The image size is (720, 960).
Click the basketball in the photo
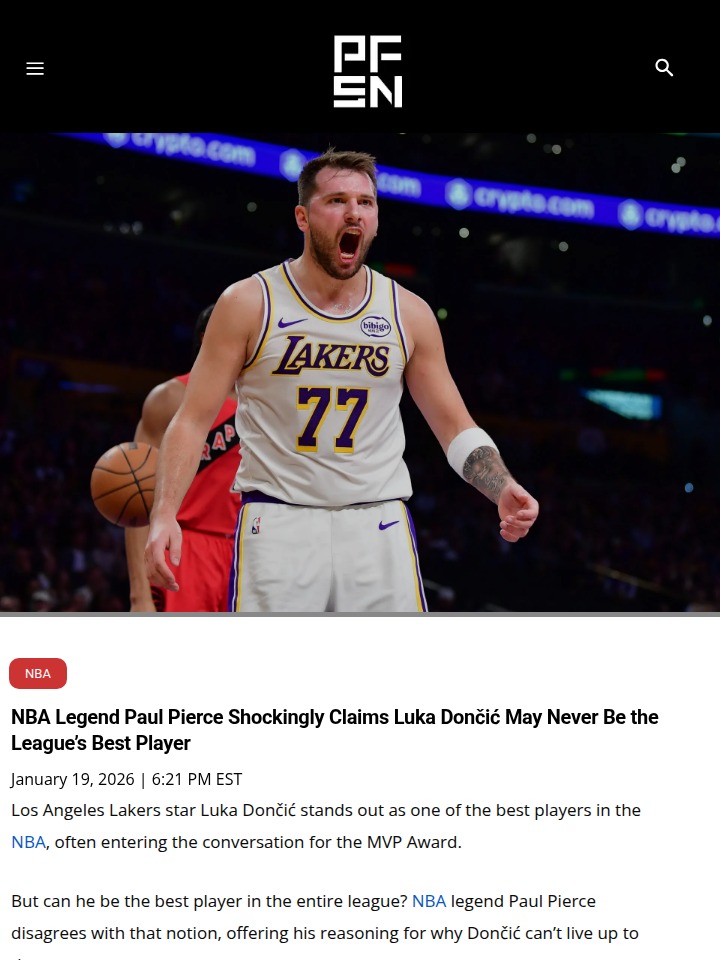125,484
